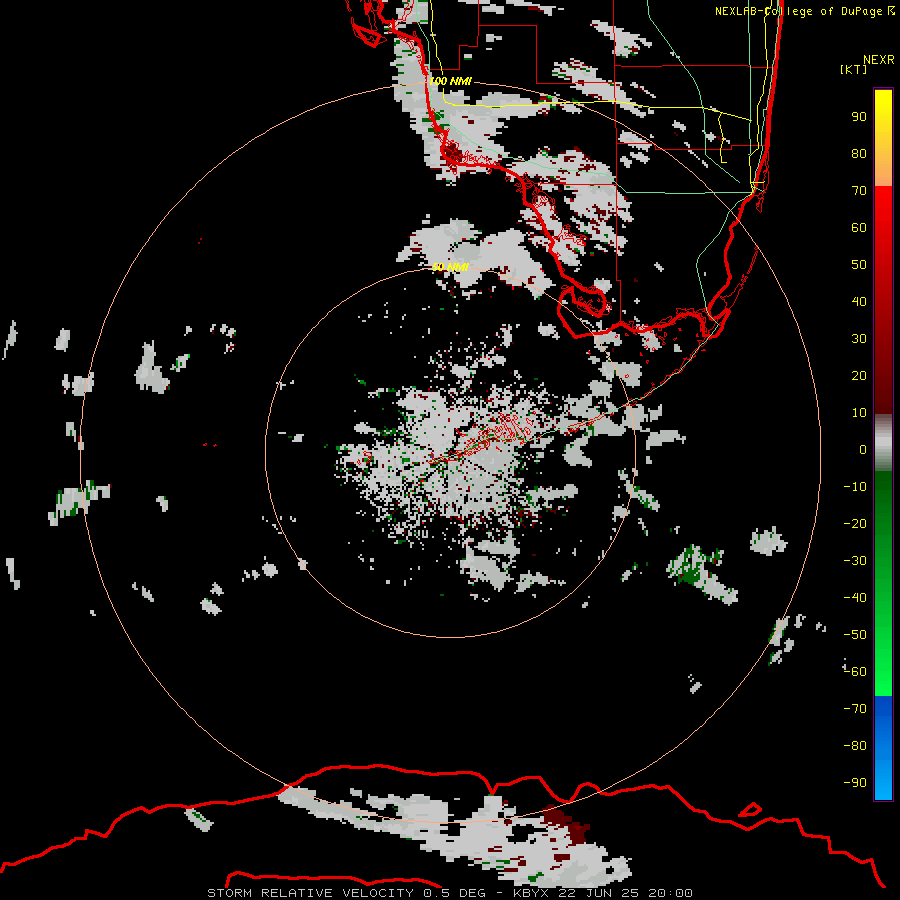The width and height of the screenshot is (900, 900).
Task: Select the 30 value on the velocity scale
Action: pos(859,339)
